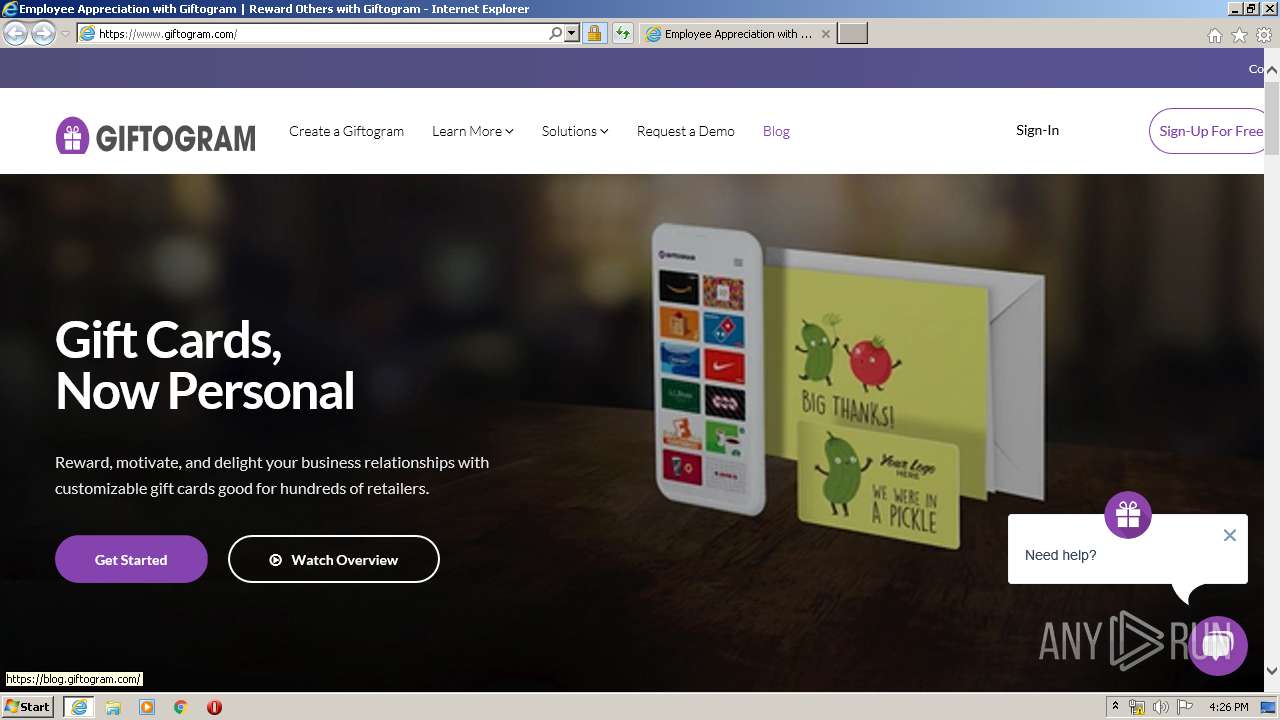Expand the Solutions menu

[x=575, y=131]
